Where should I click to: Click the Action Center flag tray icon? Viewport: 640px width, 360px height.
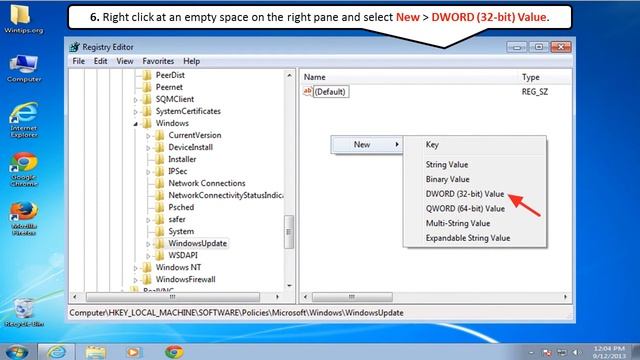click(x=547, y=352)
